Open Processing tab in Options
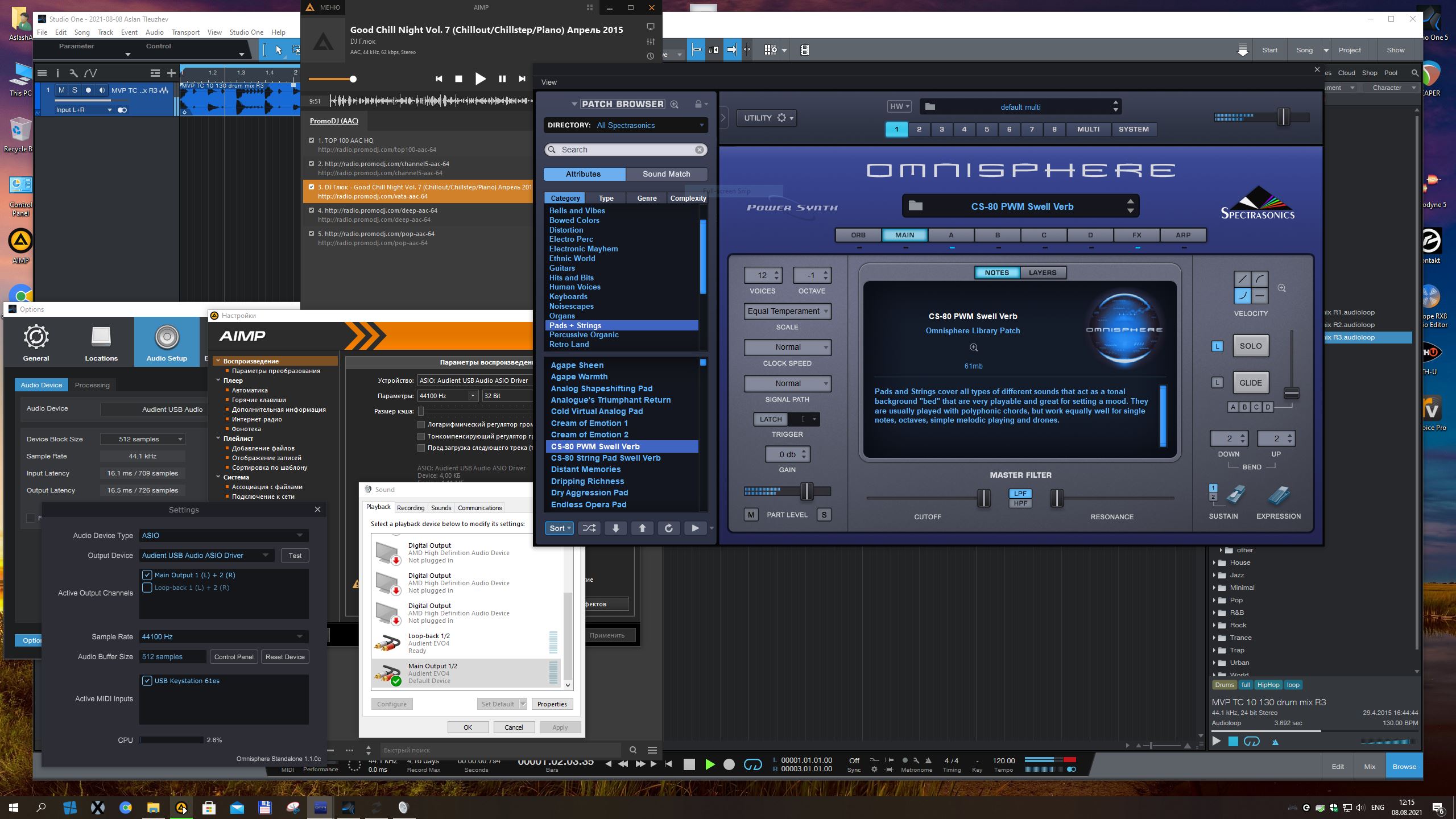Image resolution: width=1456 pixels, height=819 pixels. tap(92, 385)
